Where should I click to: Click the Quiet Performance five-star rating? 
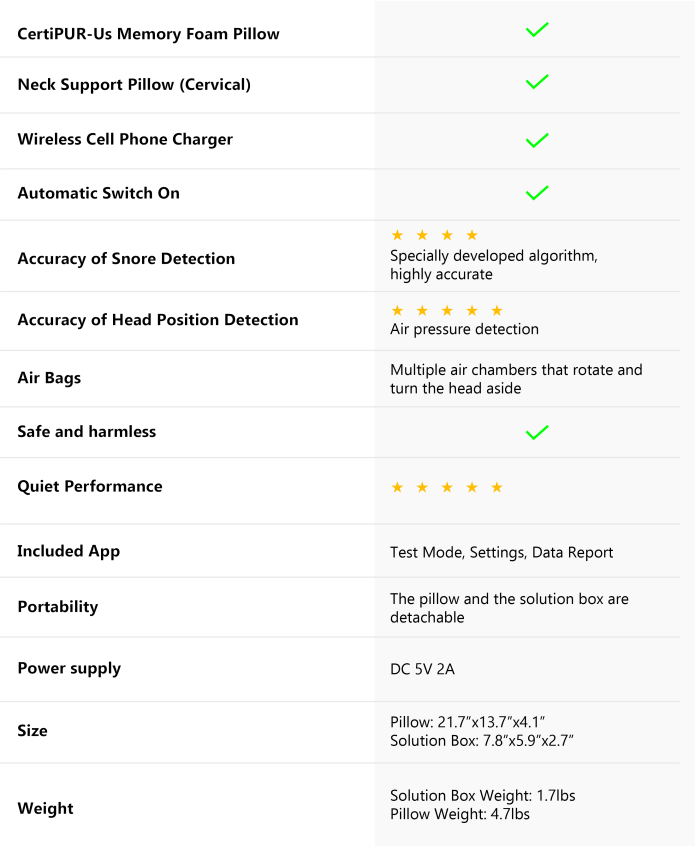tap(447, 488)
